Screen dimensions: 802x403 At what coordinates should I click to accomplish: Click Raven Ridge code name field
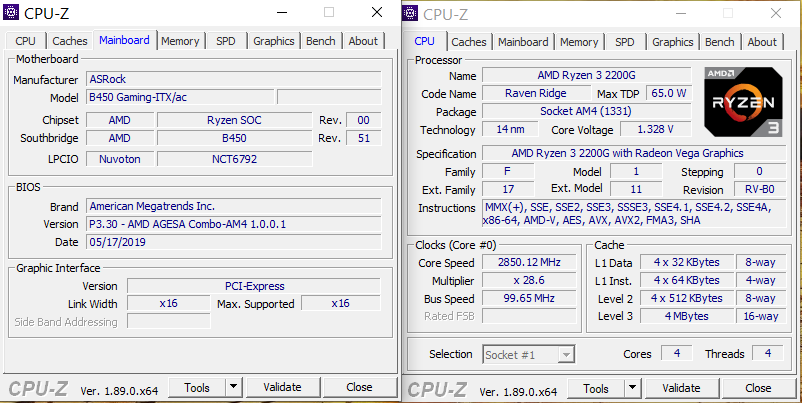click(536, 93)
